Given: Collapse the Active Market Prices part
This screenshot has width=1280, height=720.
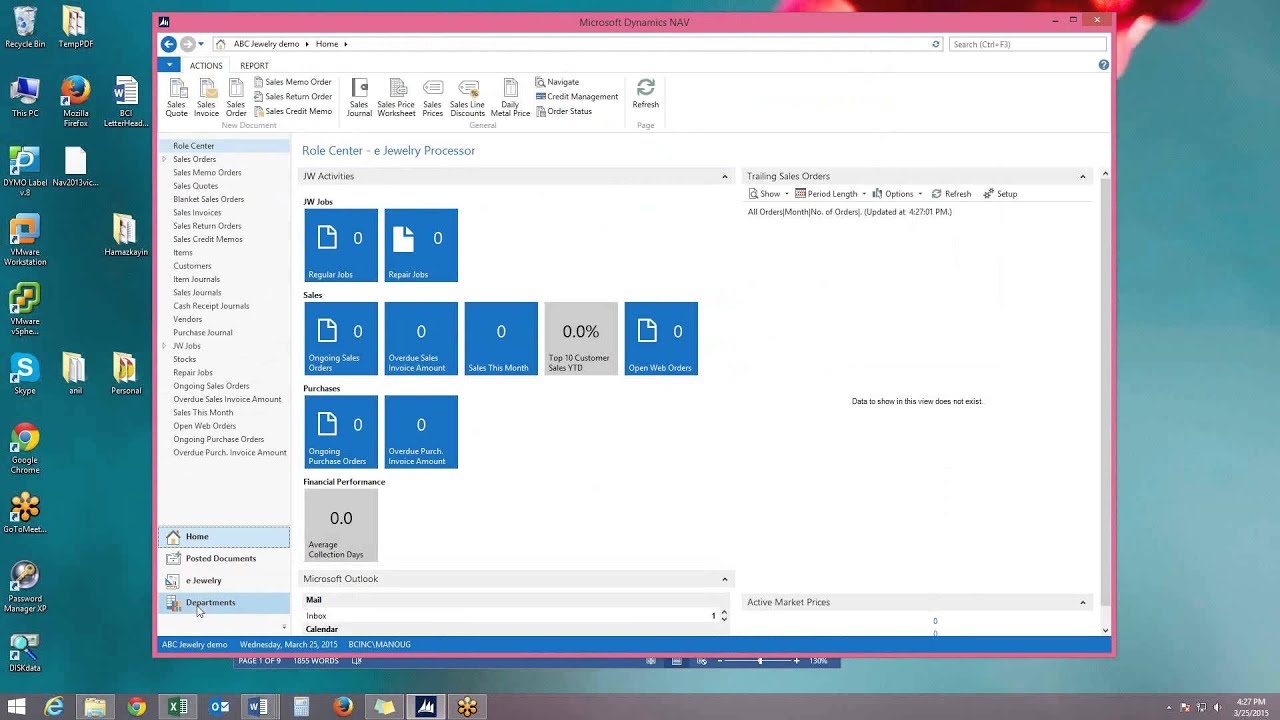Looking at the screenshot, I should coord(1082,603).
